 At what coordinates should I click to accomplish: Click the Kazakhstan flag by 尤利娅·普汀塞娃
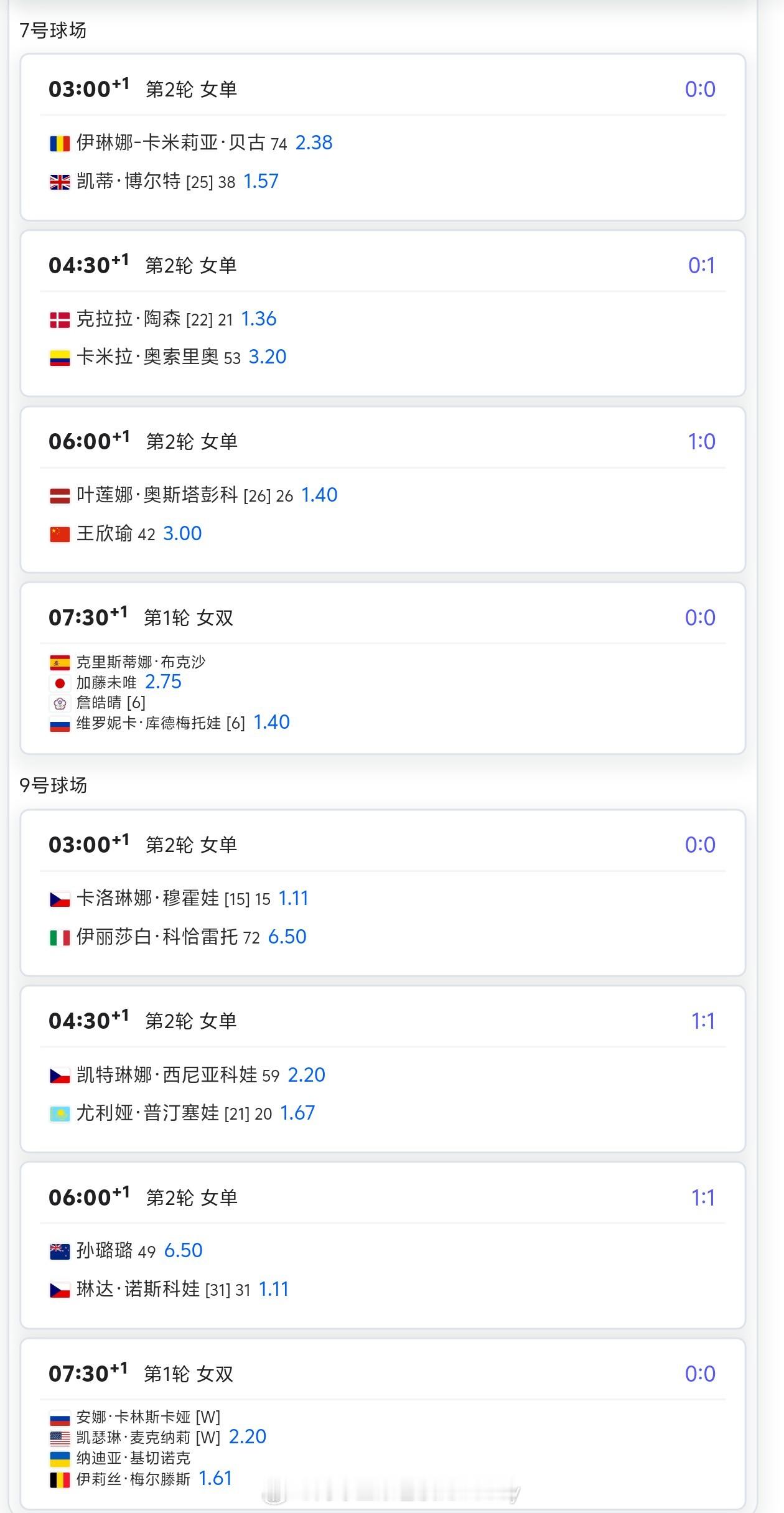point(60,1114)
